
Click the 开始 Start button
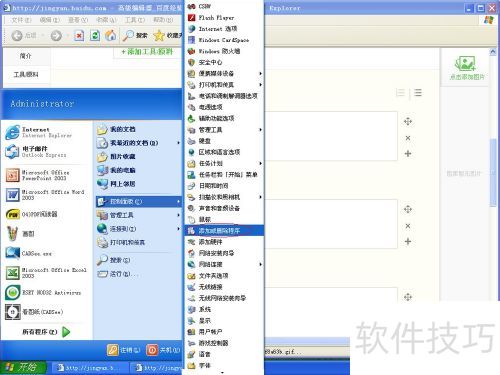(23, 368)
